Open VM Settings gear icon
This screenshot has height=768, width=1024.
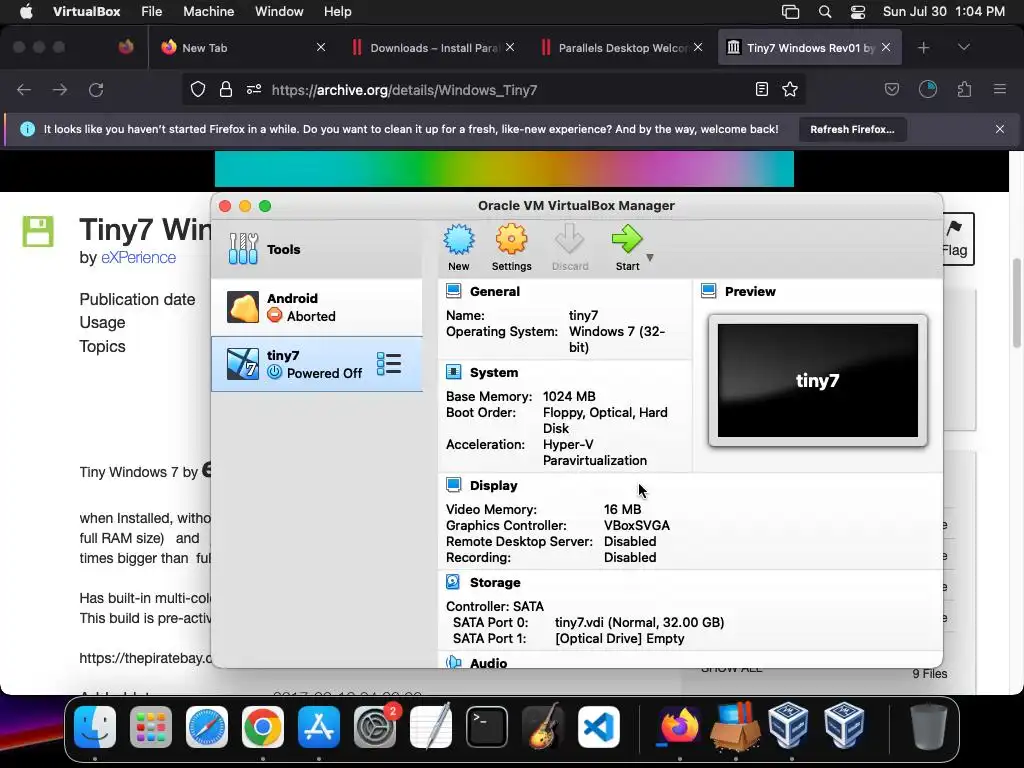click(511, 247)
